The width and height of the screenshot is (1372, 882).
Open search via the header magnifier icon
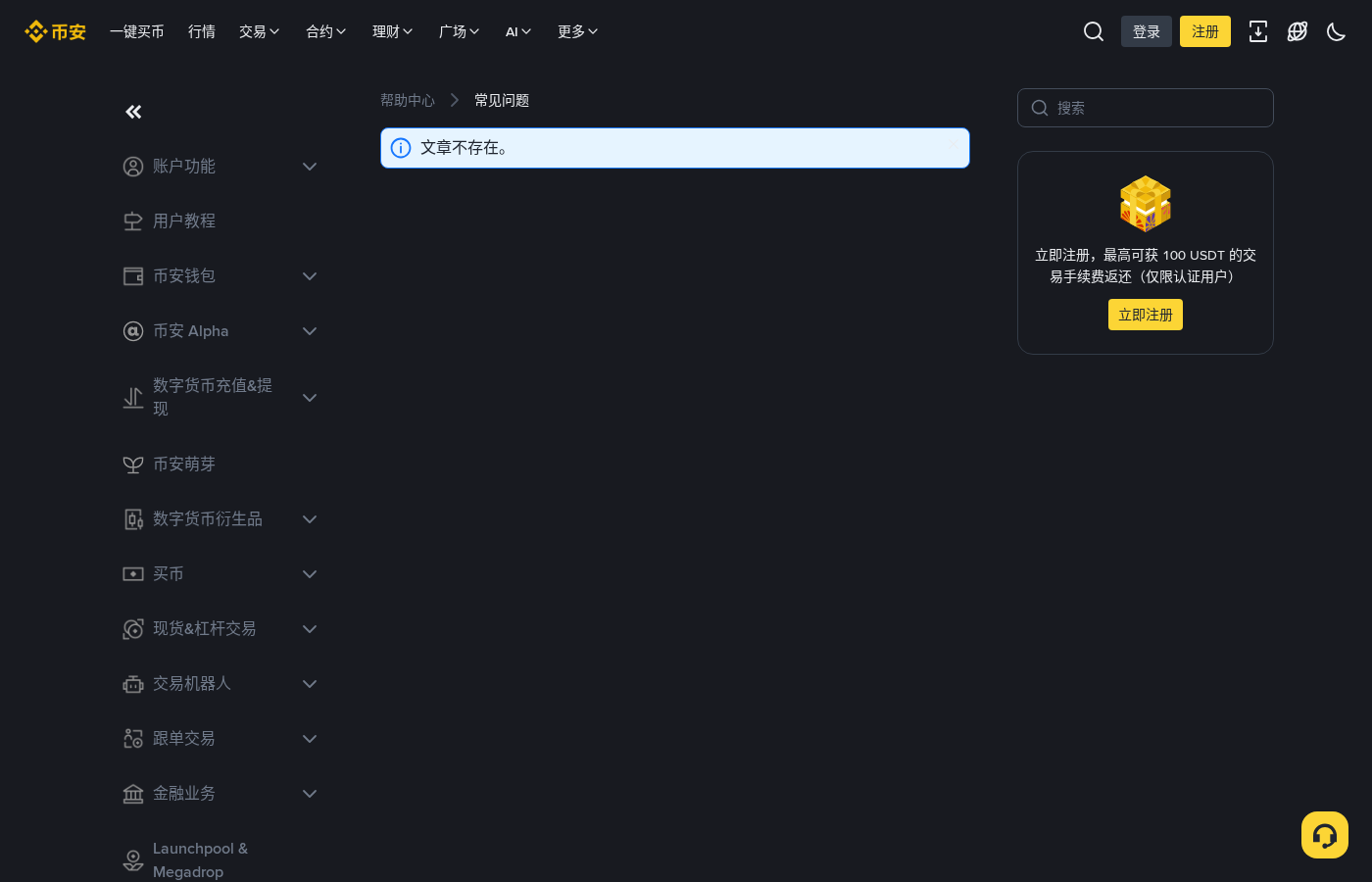(1094, 31)
